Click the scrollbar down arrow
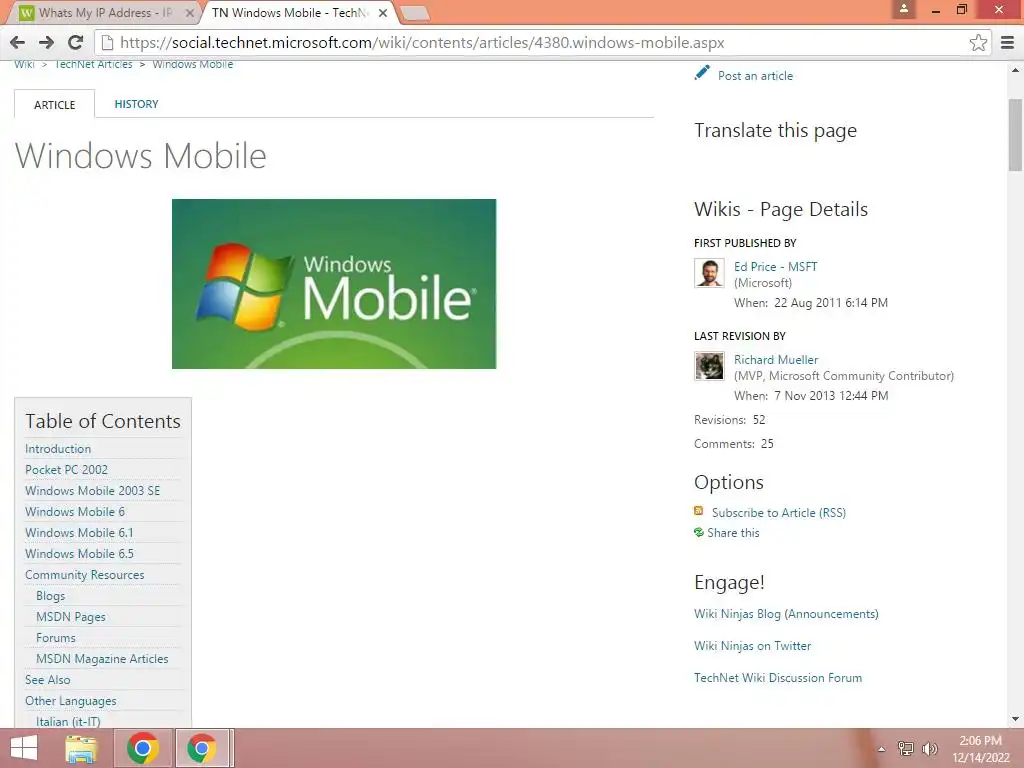The width and height of the screenshot is (1024, 768). click(x=1016, y=720)
